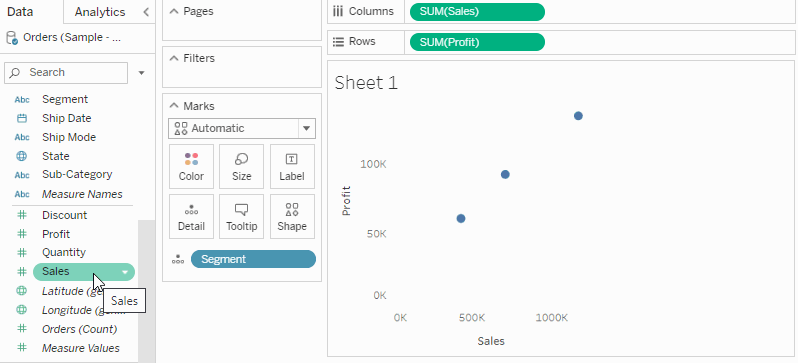The height and width of the screenshot is (363, 798).
Task: Click the Orders data source icon
Action: [x=12, y=38]
